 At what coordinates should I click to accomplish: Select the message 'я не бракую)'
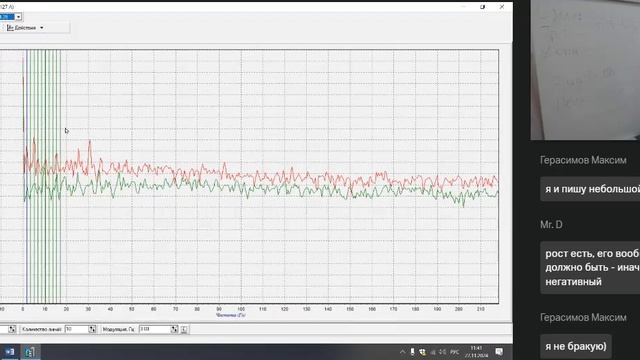[x=576, y=346]
